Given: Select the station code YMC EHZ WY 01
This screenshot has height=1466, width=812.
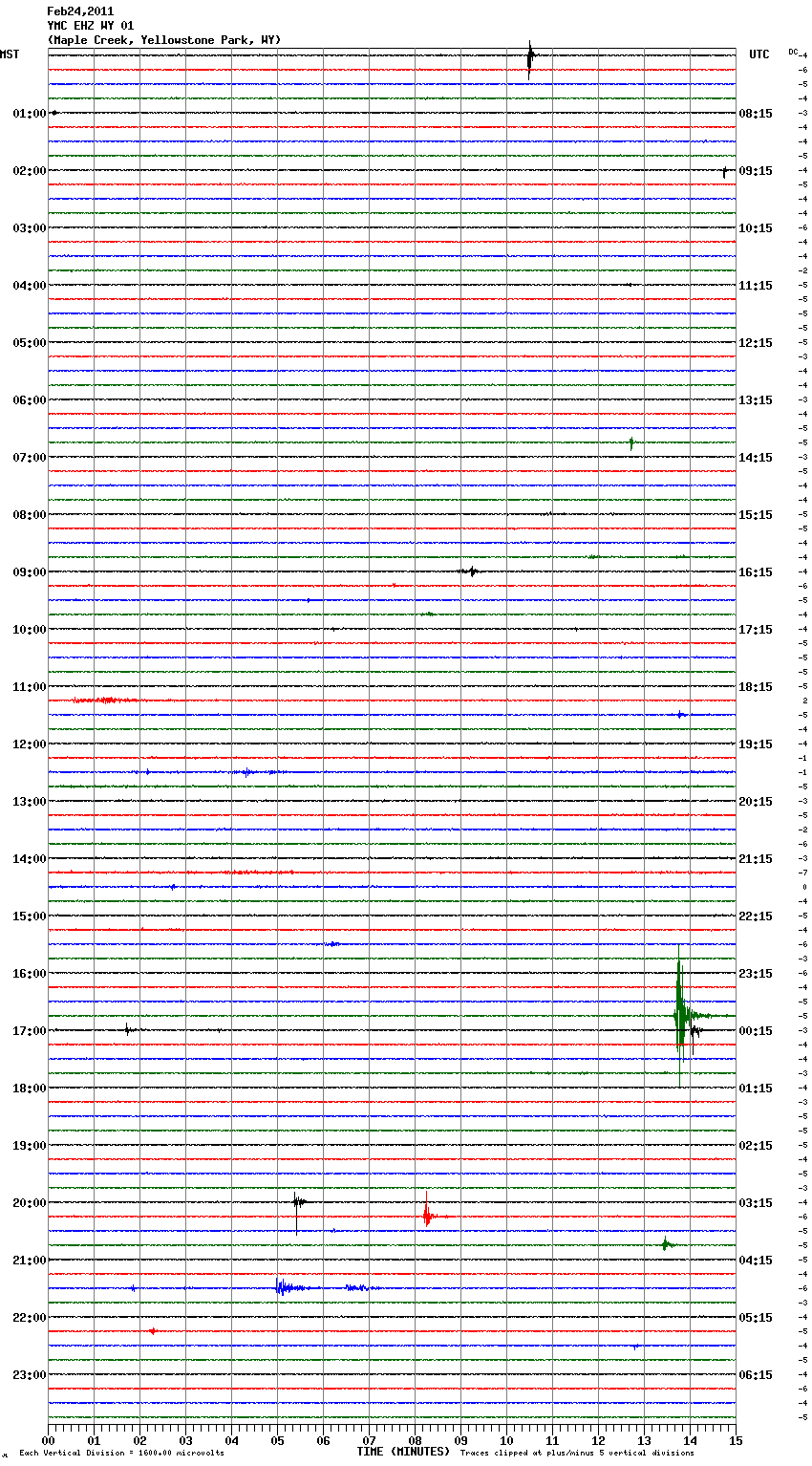Looking at the screenshot, I should point(91,26).
